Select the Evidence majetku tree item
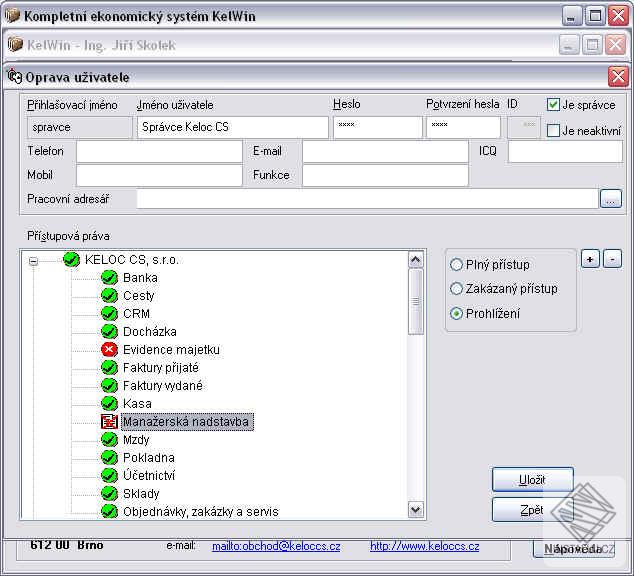This screenshot has height=576, width=634. click(171, 350)
